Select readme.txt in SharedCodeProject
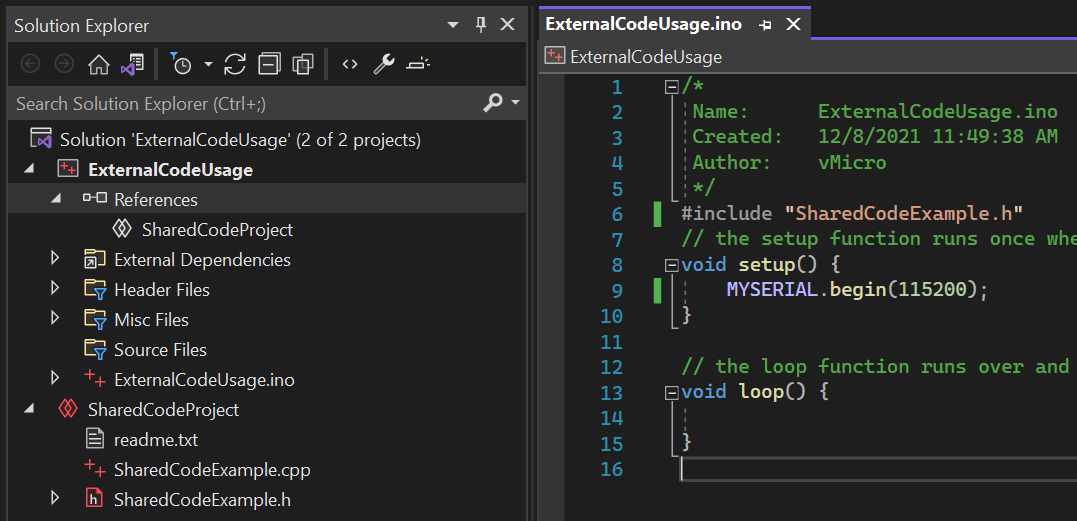1077x521 pixels. [x=155, y=440]
